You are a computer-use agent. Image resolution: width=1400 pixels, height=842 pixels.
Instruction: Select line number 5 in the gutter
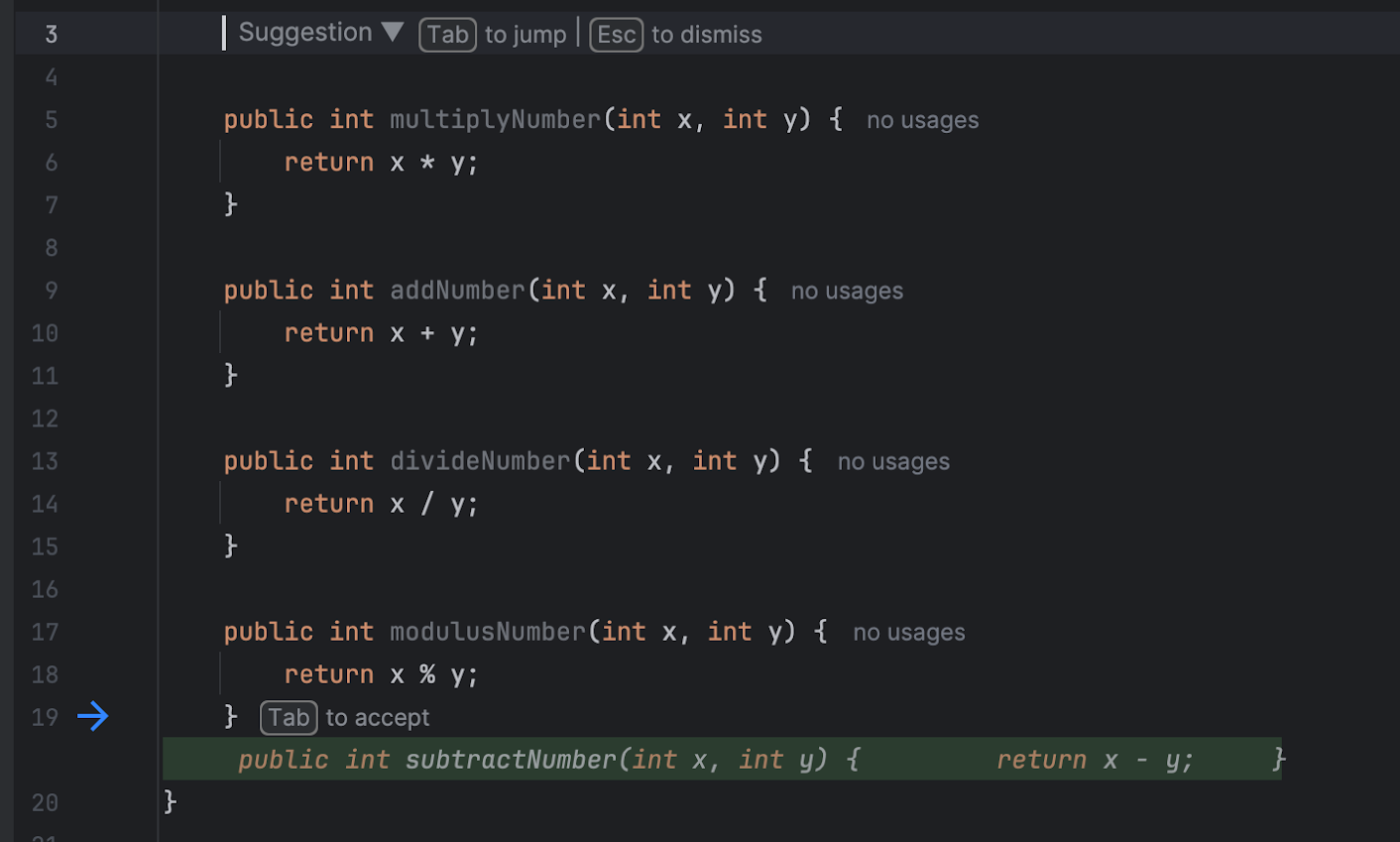click(51, 120)
